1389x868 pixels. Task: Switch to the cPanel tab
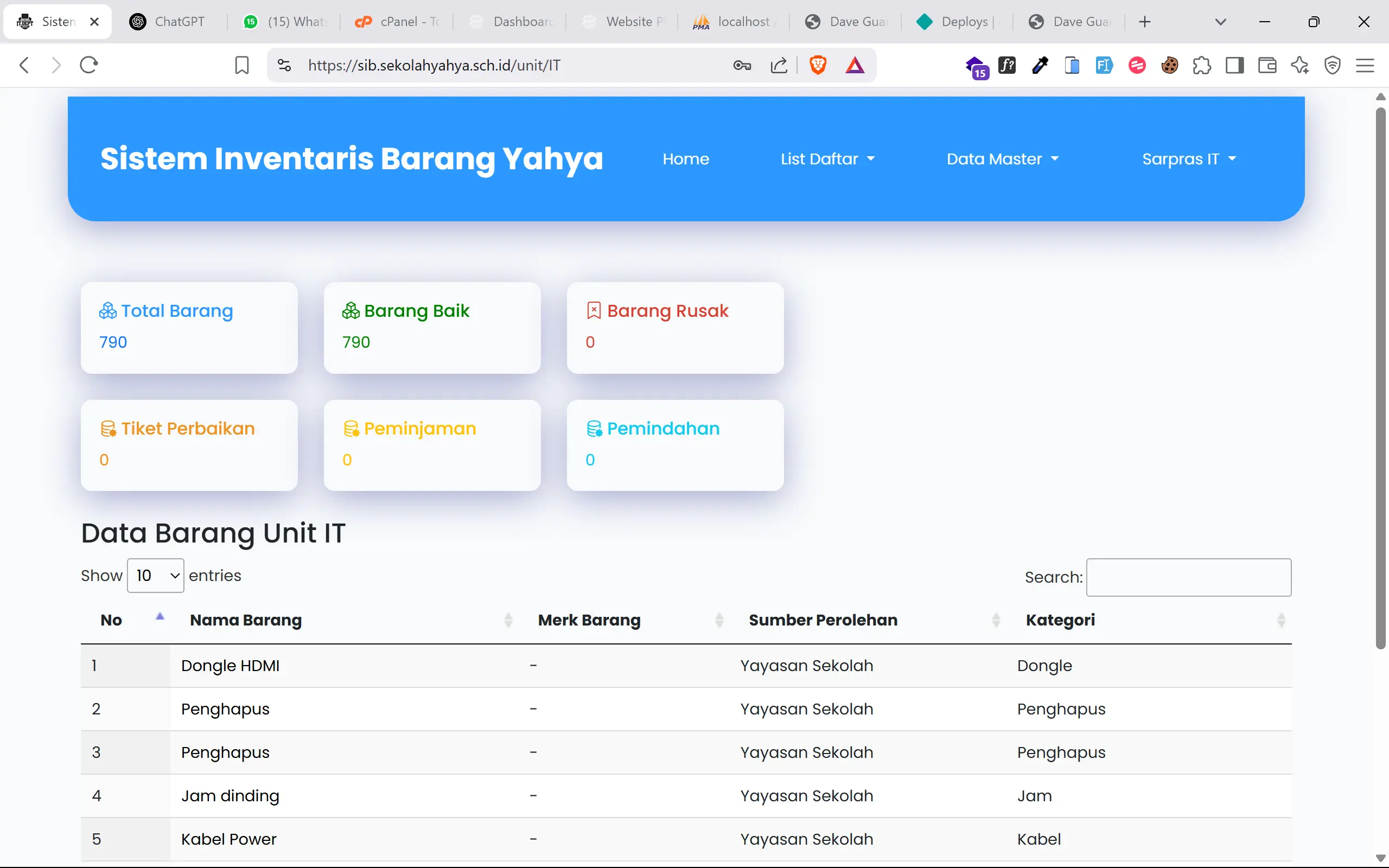[x=397, y=22]
